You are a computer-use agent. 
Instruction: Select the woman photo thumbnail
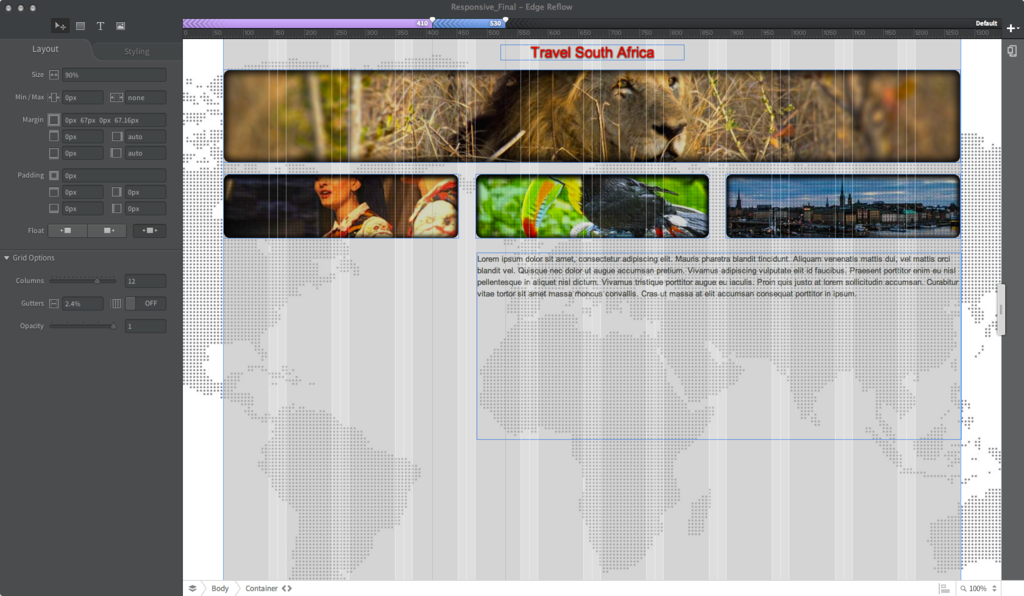click(341, 206)
